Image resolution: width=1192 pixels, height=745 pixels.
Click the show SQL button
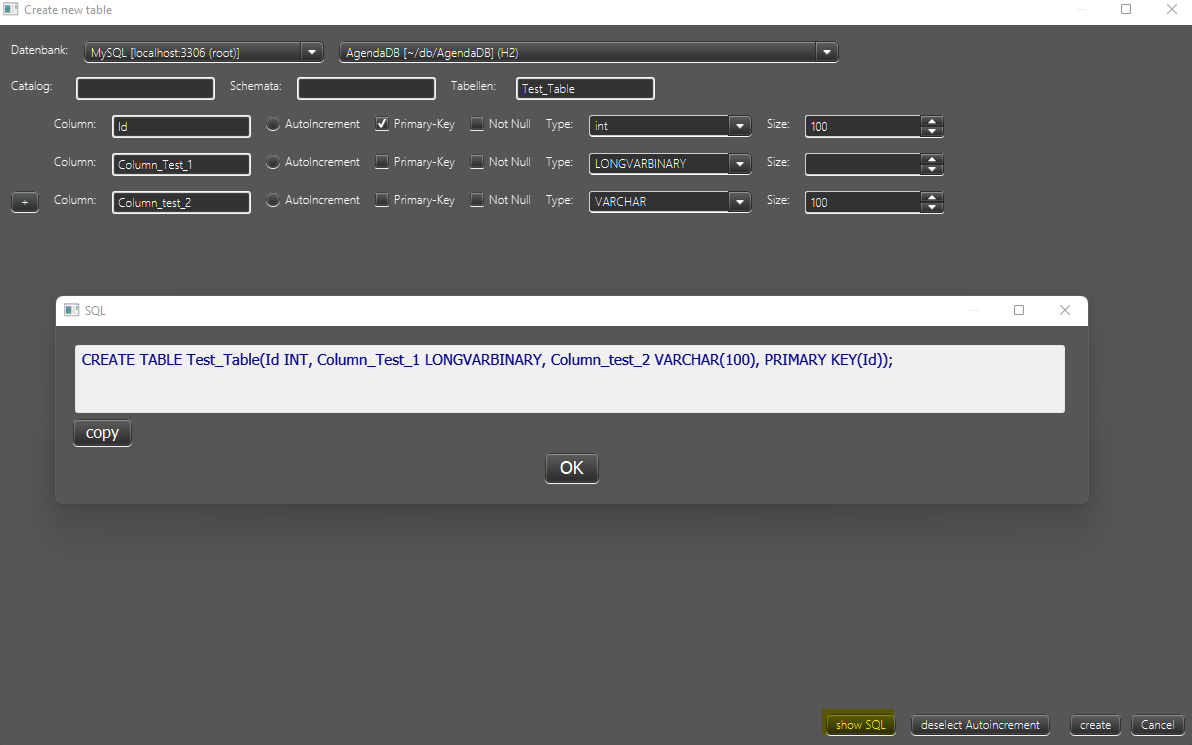click(x=861, y=725)
